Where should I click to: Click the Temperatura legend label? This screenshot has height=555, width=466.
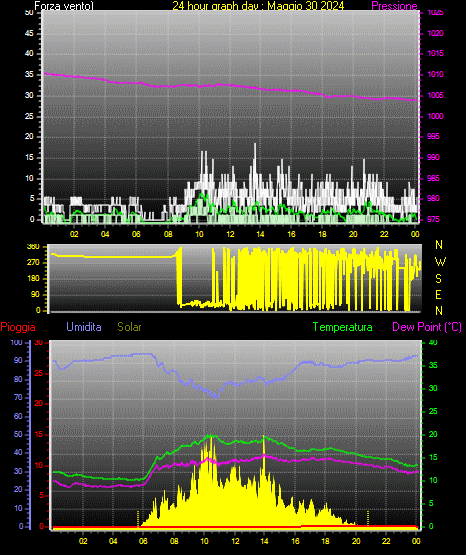343,327
